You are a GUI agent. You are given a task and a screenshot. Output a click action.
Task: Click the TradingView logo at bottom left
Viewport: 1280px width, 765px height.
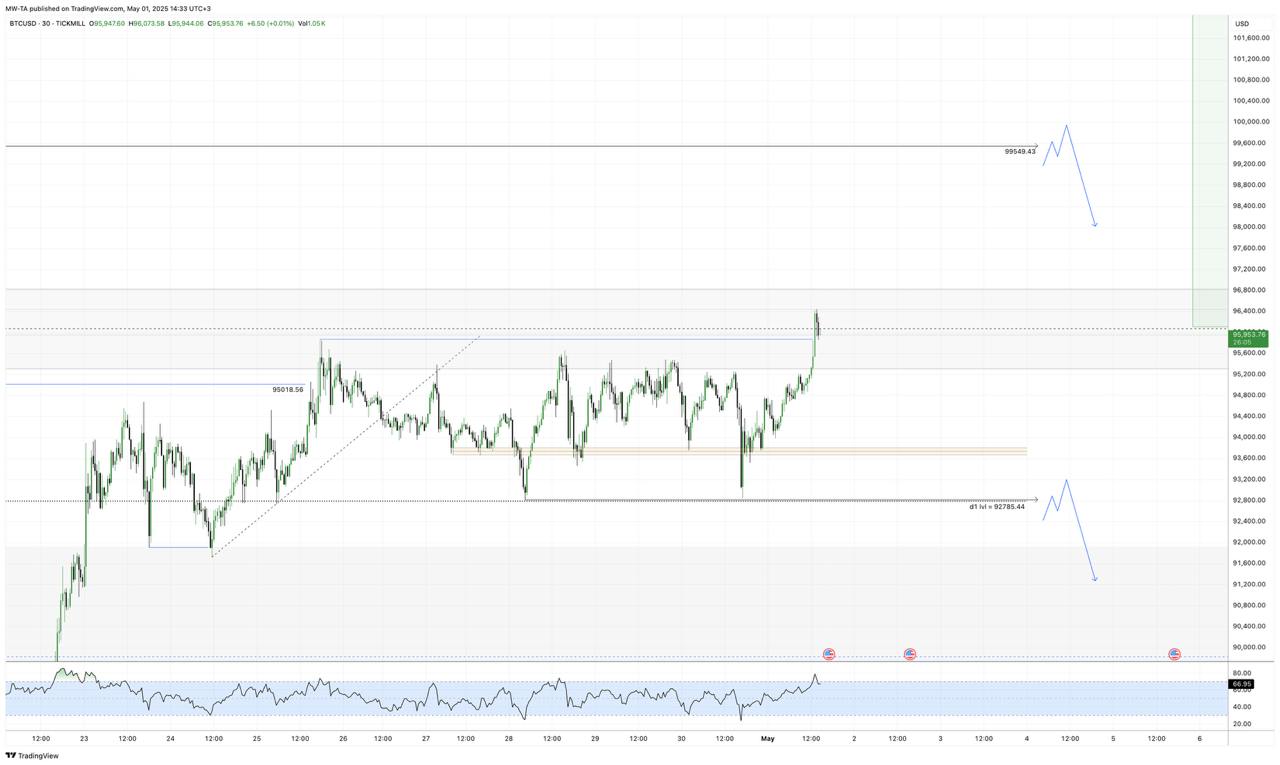click(x=32, y=756)
